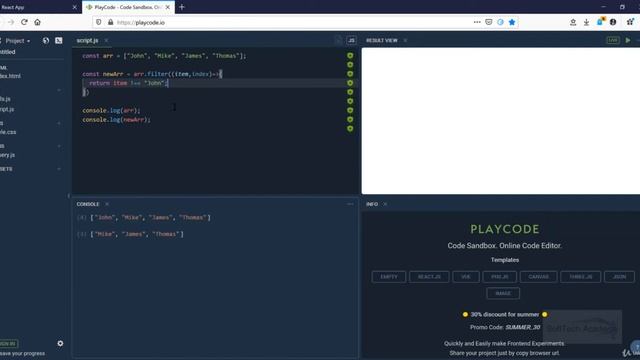Go to Firefox home page

(x=38, y=22)
